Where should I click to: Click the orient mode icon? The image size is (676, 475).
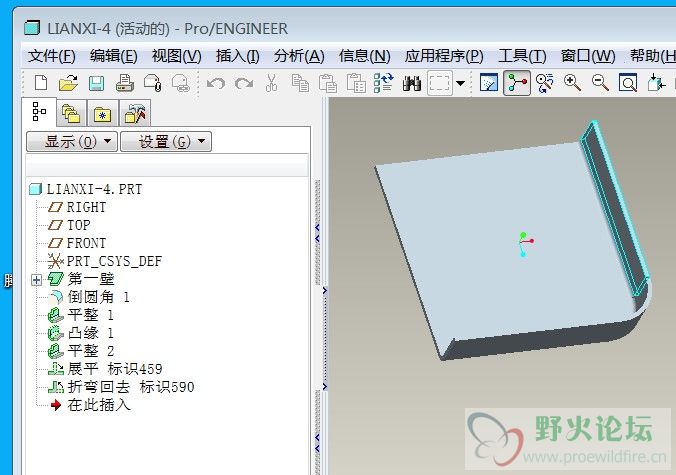[x=545, y=83]
